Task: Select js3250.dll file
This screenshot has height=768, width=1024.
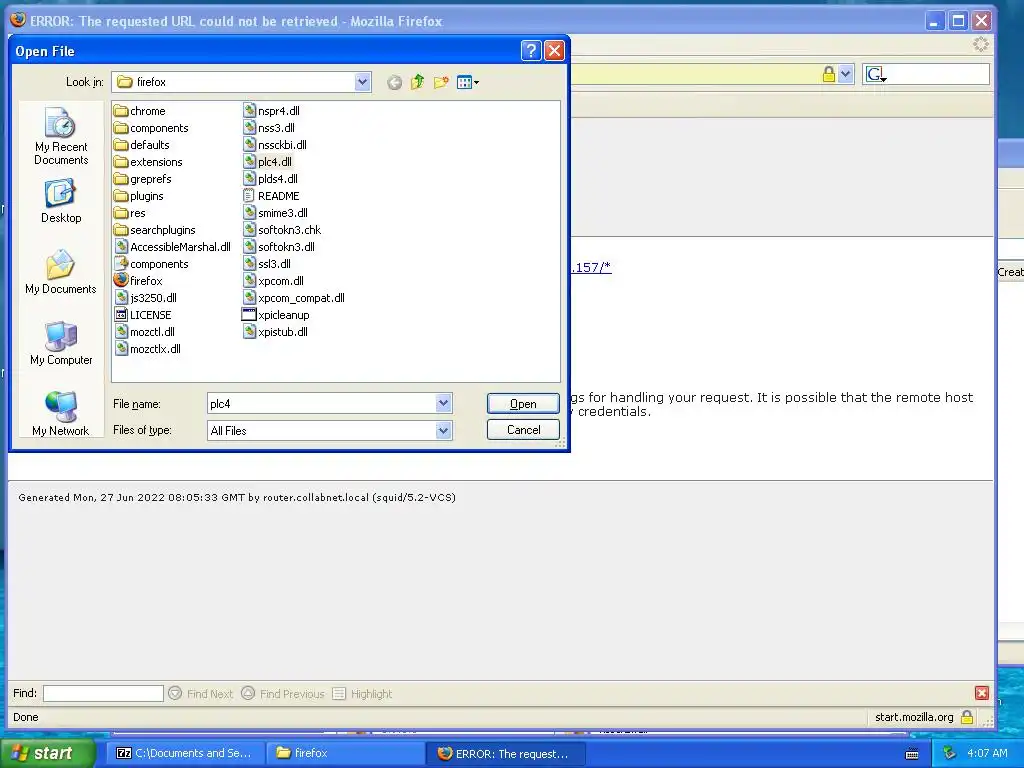Action: [x=146, y=298]
